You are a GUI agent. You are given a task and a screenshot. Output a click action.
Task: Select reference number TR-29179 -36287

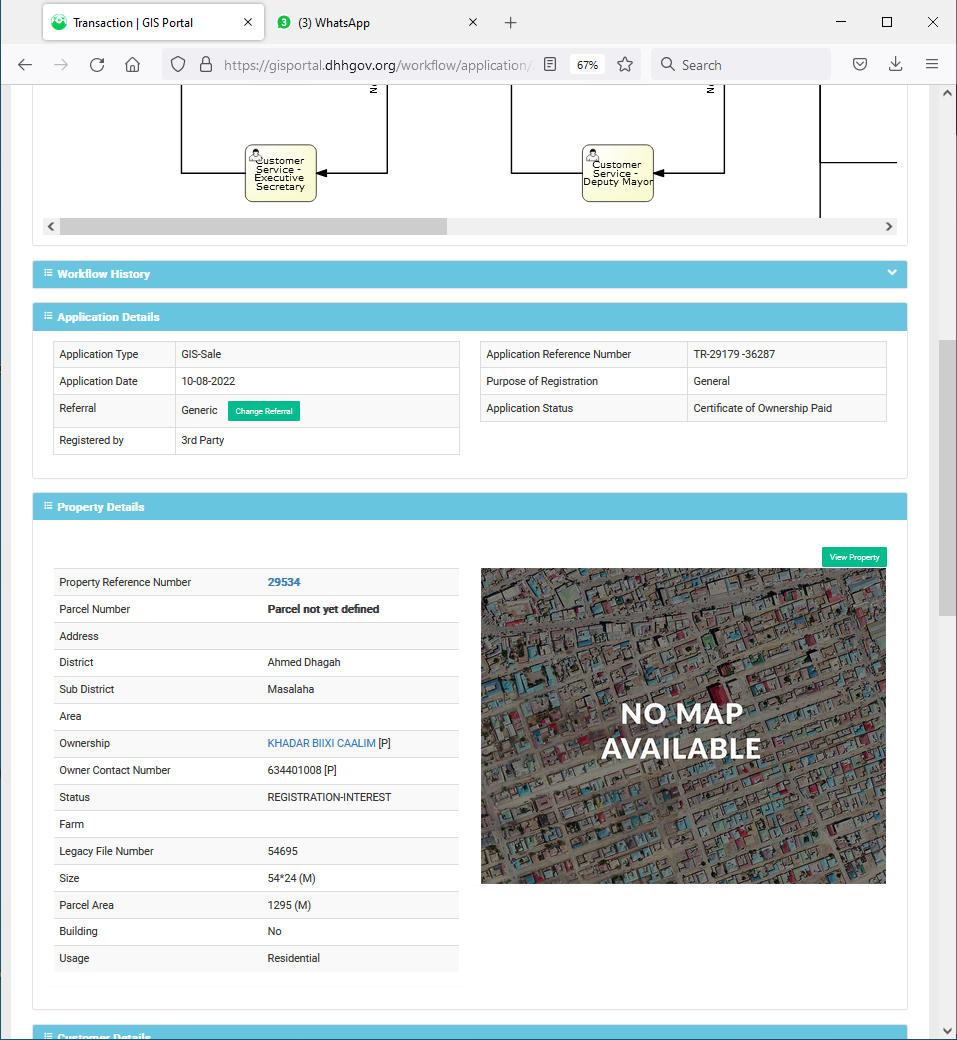point(734,354)
